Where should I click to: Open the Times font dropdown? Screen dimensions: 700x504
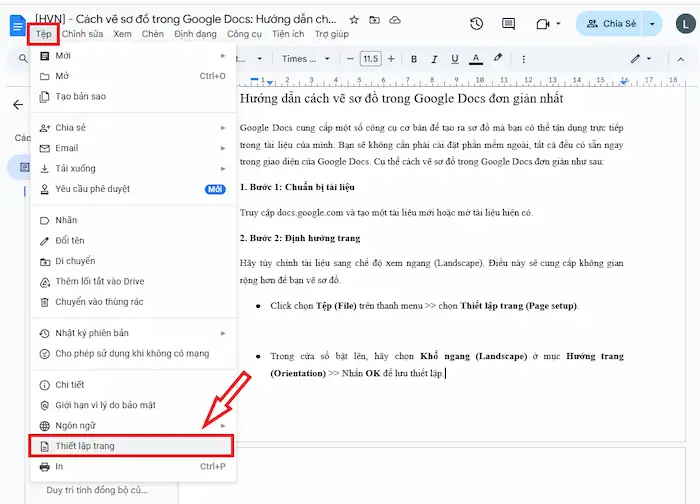(x=306, y=58)
